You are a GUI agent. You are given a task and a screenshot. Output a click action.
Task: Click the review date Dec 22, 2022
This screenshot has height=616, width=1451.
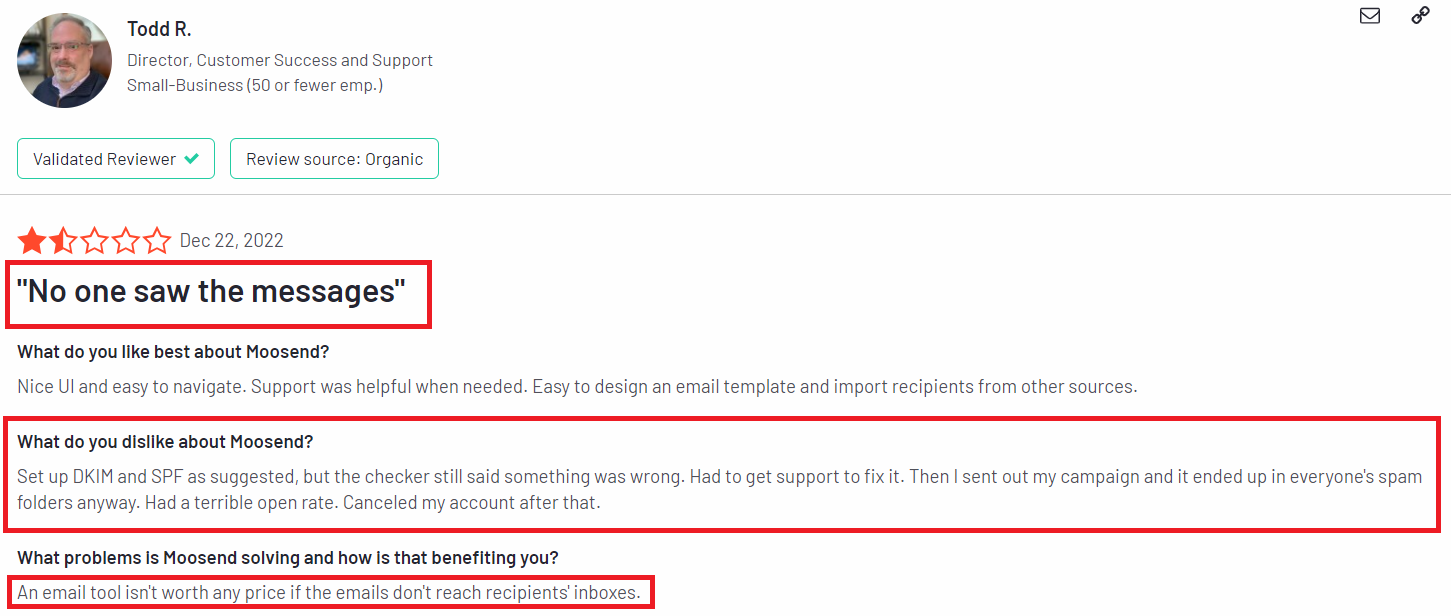pyautogui.click(x=231, y=241)
